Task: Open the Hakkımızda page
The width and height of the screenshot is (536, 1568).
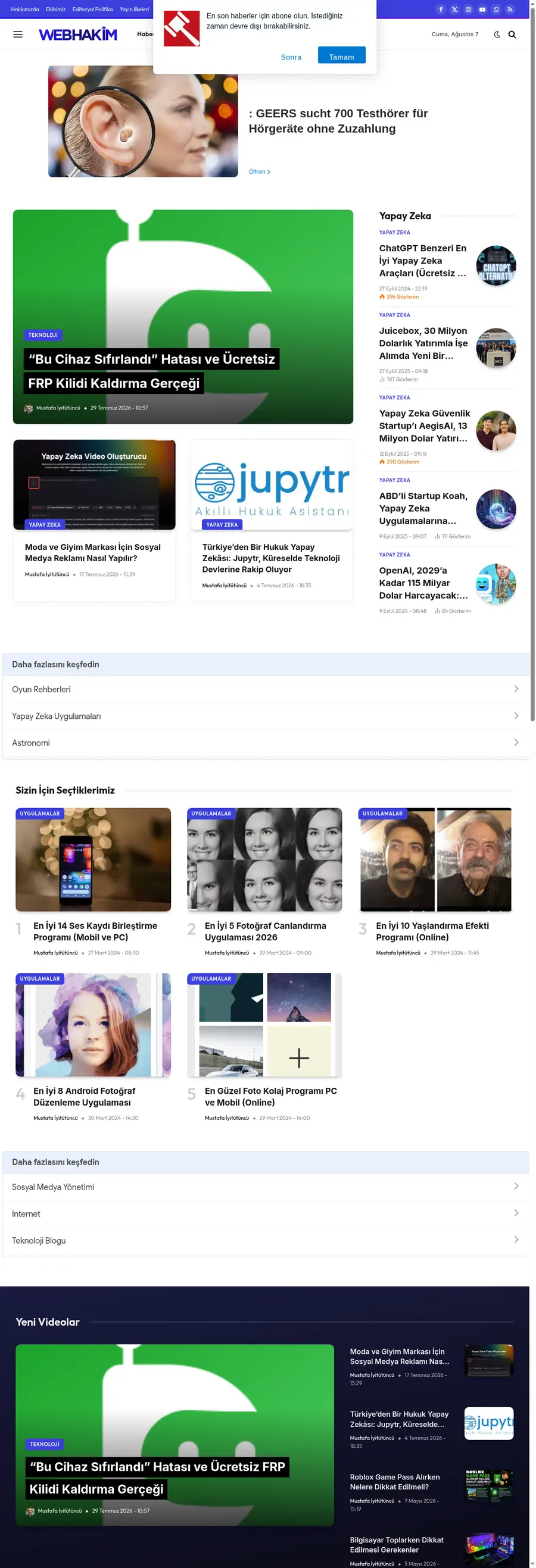Action: 25,9
